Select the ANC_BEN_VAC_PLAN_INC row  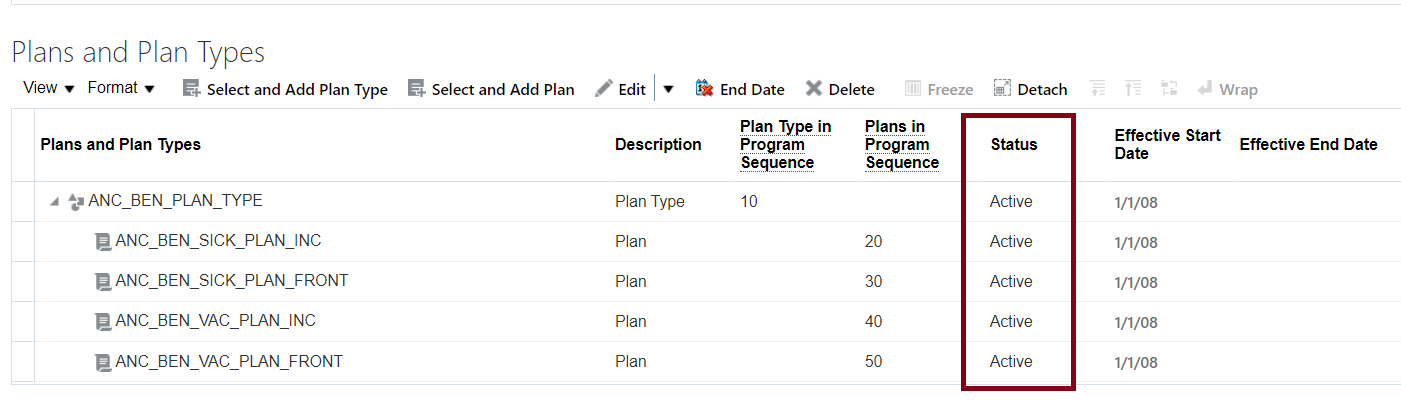pos(215,321)
